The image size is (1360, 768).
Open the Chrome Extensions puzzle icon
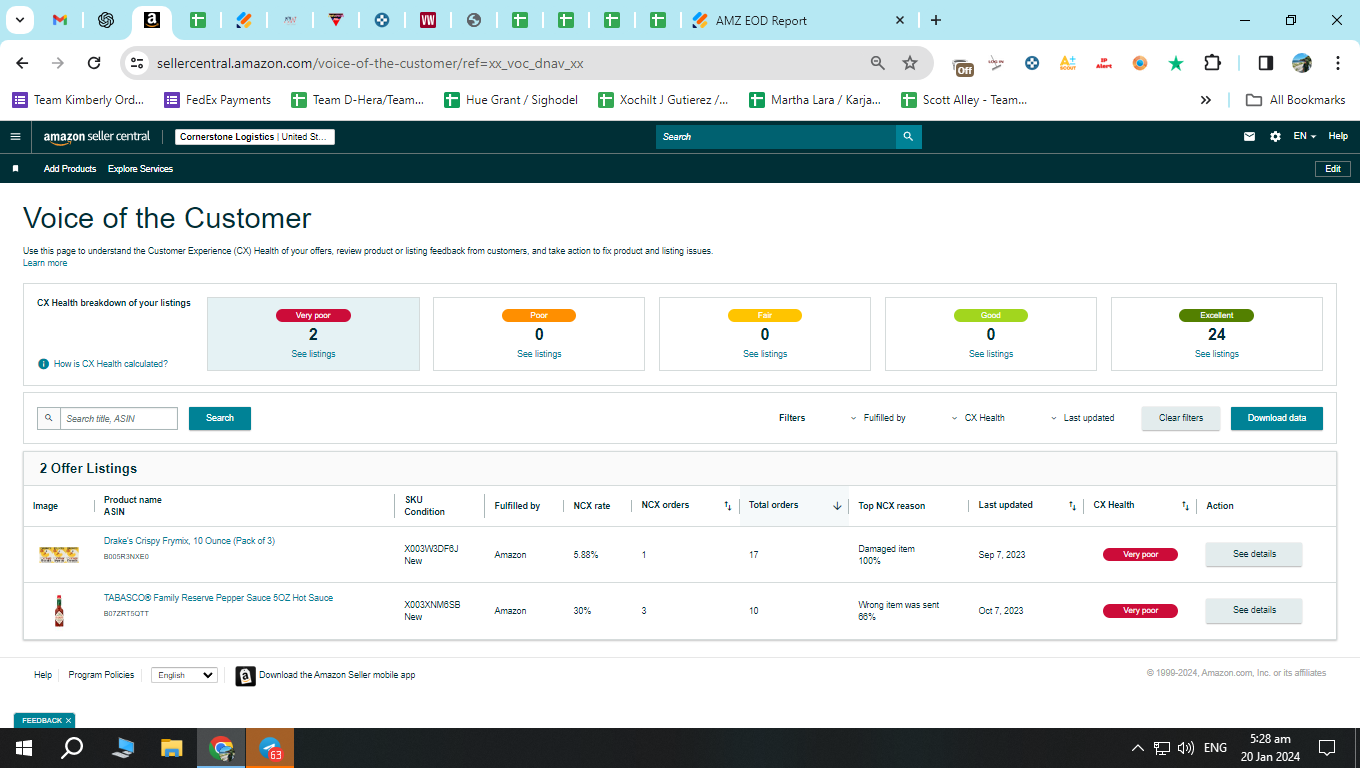[1212, 63]
